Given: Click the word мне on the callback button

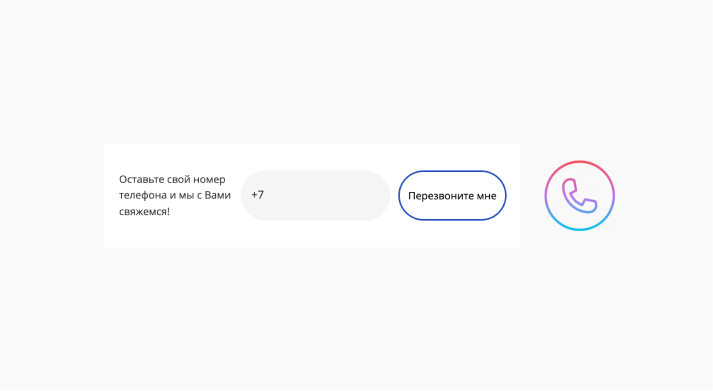Looking at the screenshot, I should (x=486, y=196).
